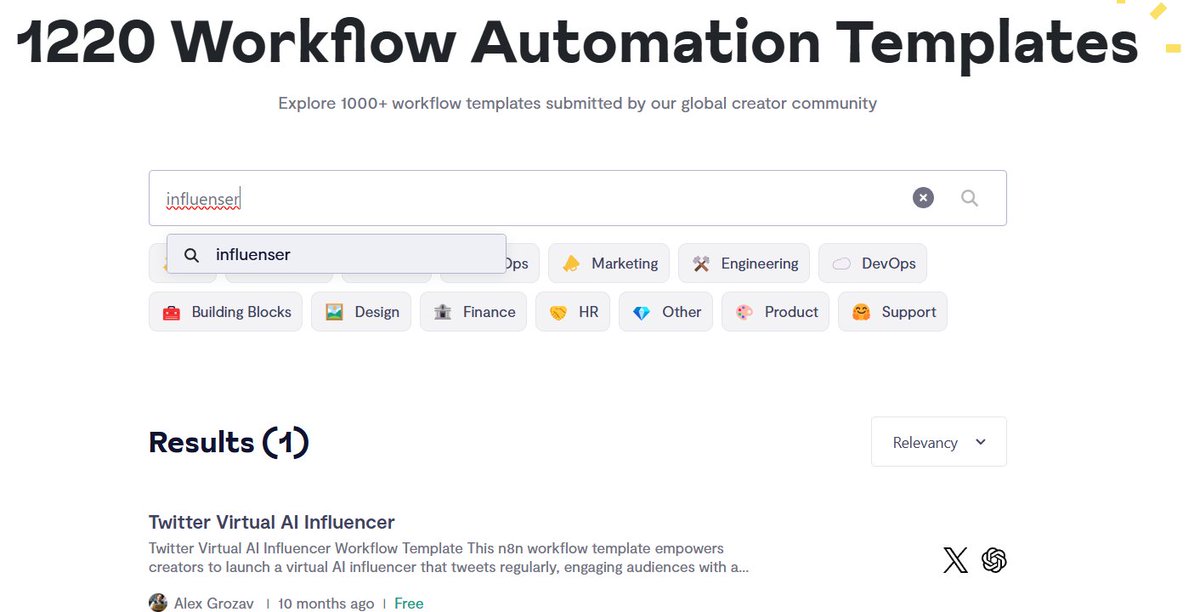1200x612 pixels.
Task: Click the Results (1) heading
Action: 229,442
